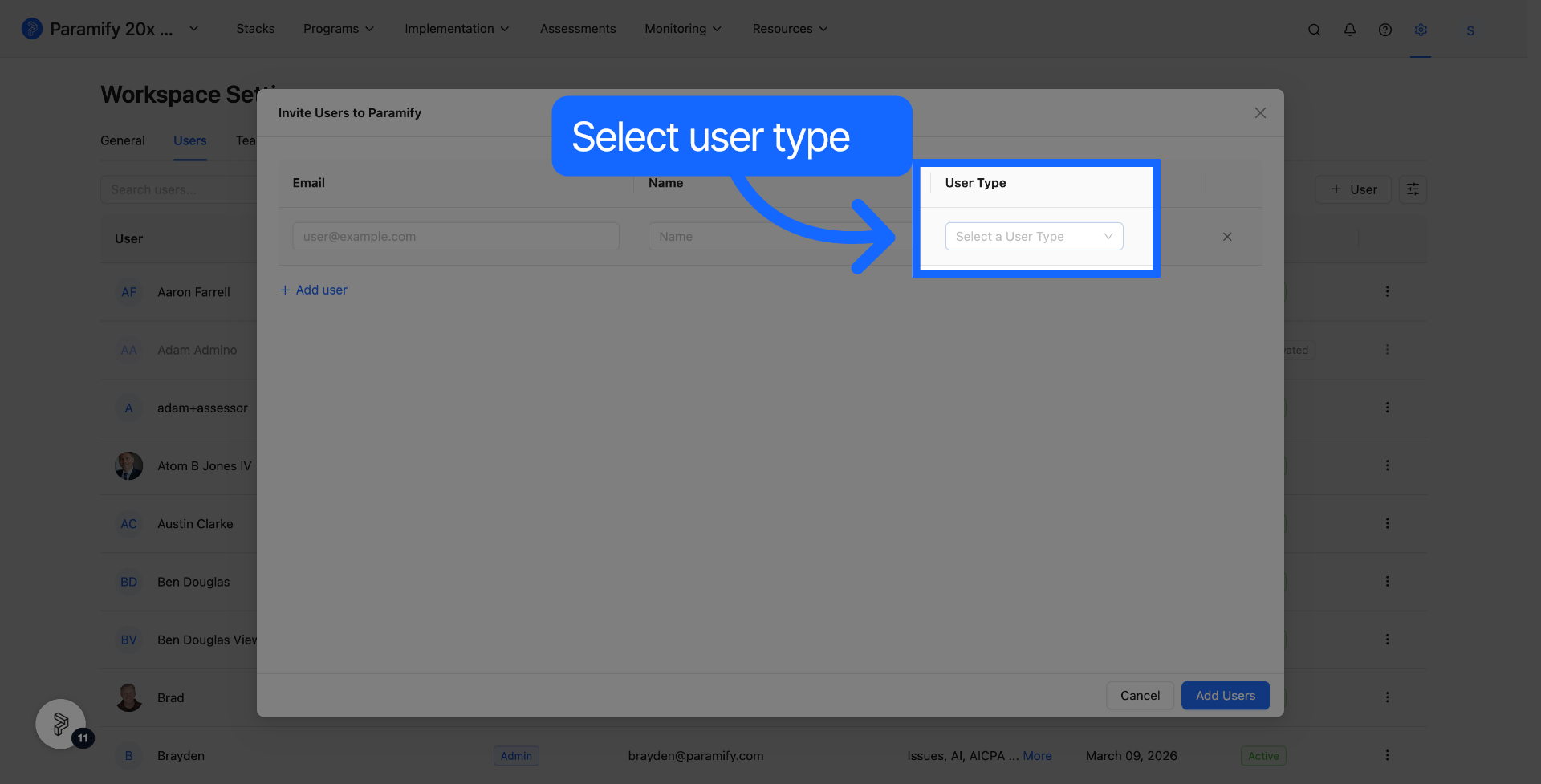Click the BV avatar icon
The image size is (1541, 784).
pos(128,640)
